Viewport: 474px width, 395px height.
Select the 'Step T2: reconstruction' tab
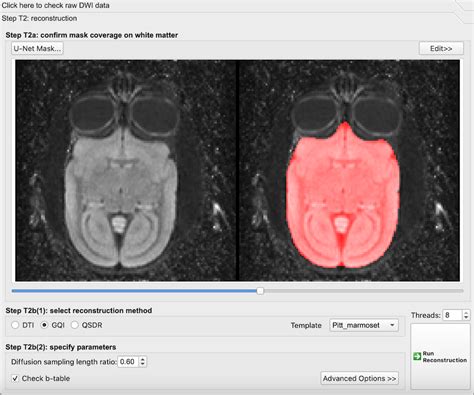(39, 18)
